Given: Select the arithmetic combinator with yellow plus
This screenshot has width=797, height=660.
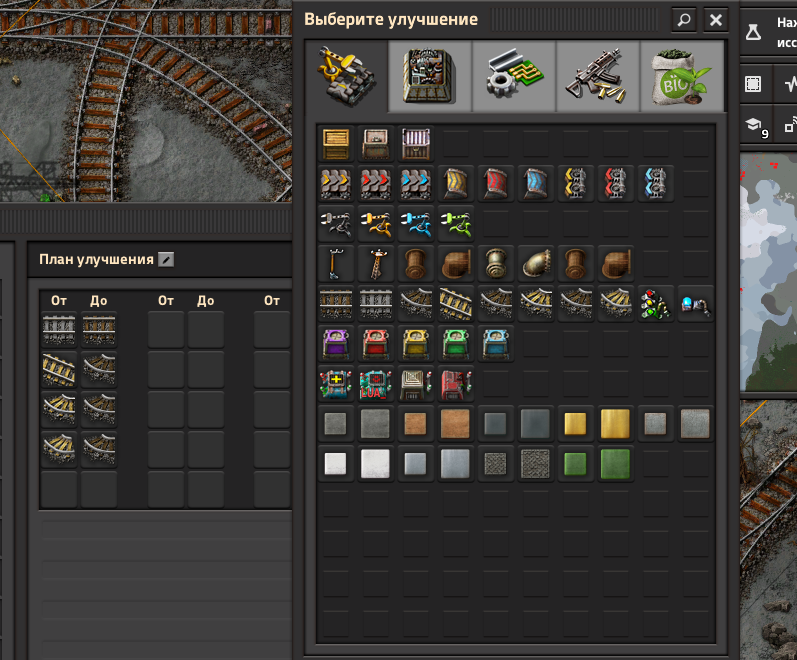Looking at the screenshot, I should tap(336, 383).
